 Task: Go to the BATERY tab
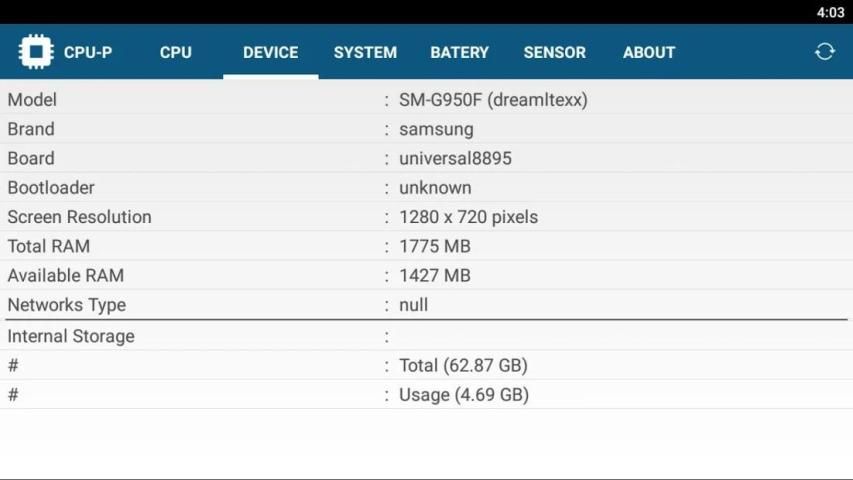point(459,52)
